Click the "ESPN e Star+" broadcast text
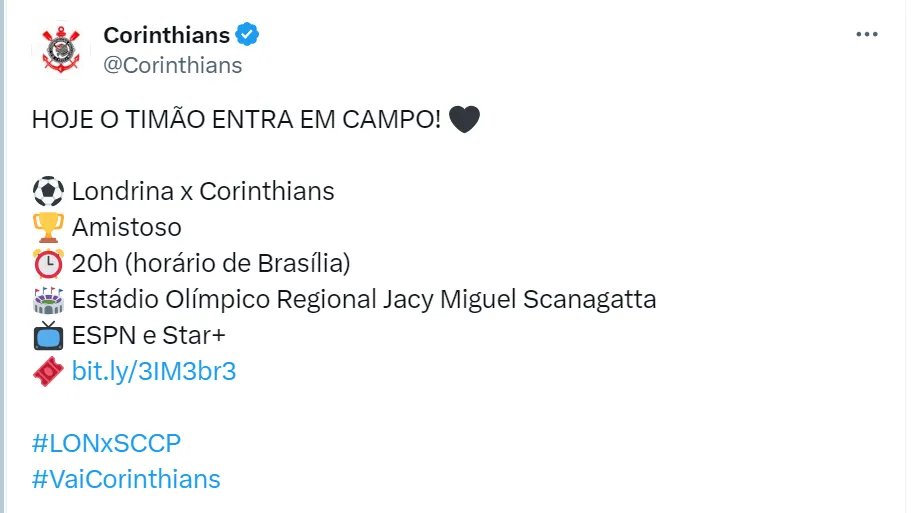 tap(149, 337)
